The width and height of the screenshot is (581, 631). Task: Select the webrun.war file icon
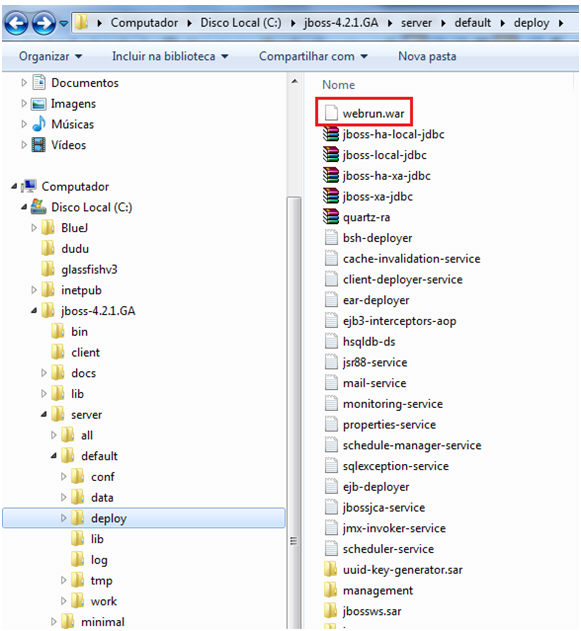331,113
